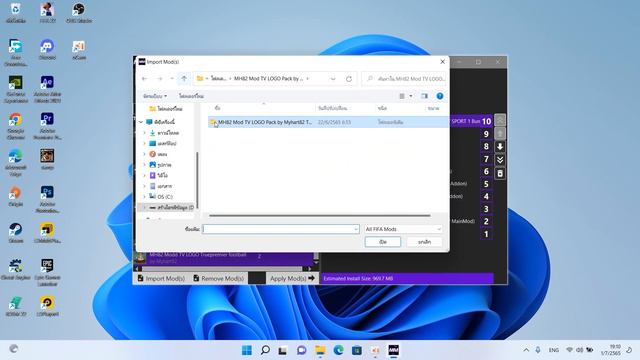This screenshot has height=360, width=640.
Task: Open Adobe Premiere Pro desktop shortcut
Action: click(x=47, y=126)
